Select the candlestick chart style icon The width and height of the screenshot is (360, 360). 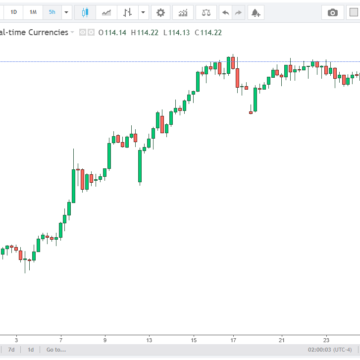(x=85, y=13)
